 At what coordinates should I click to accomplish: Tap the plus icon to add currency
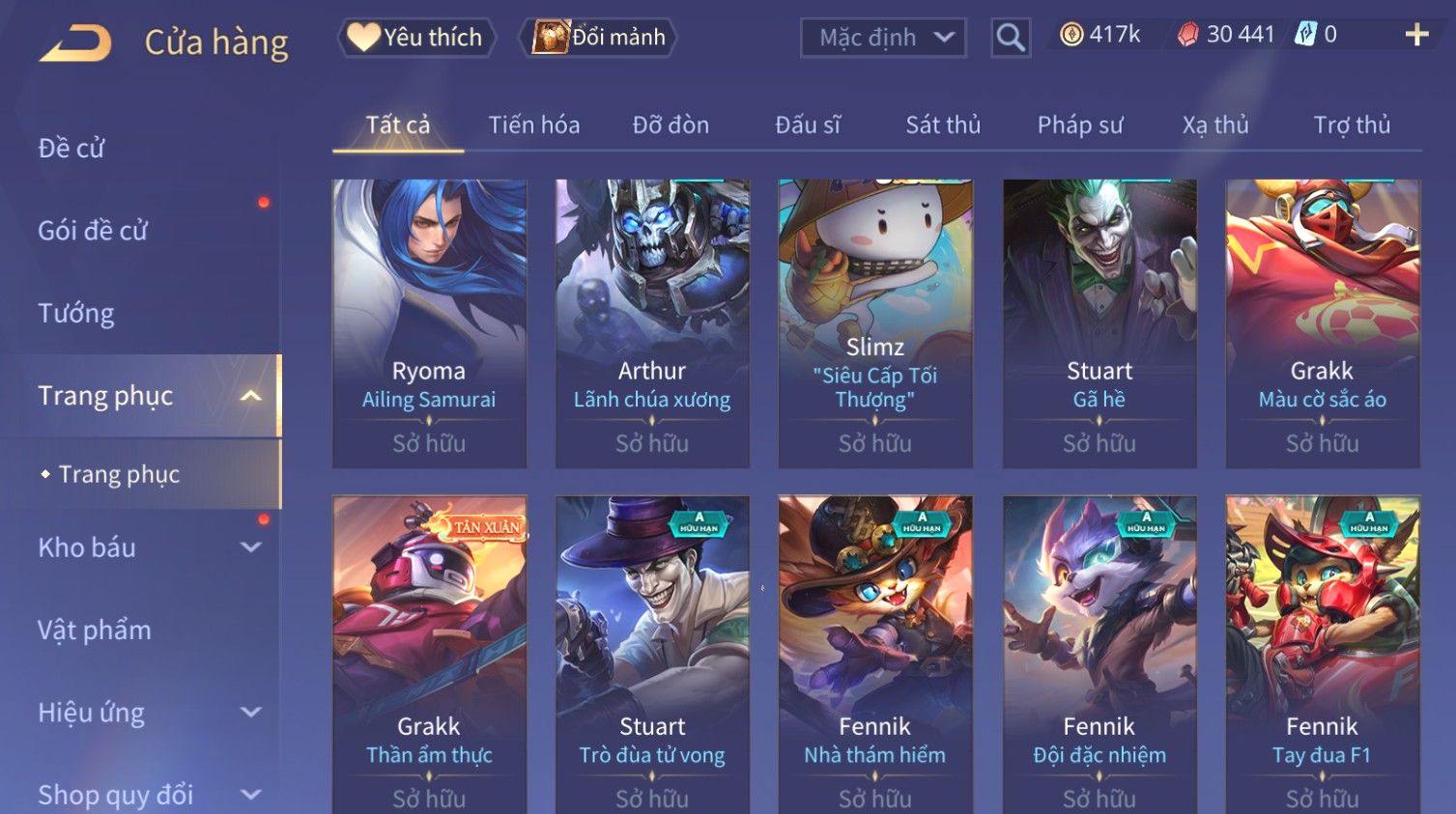point(1416,36)
